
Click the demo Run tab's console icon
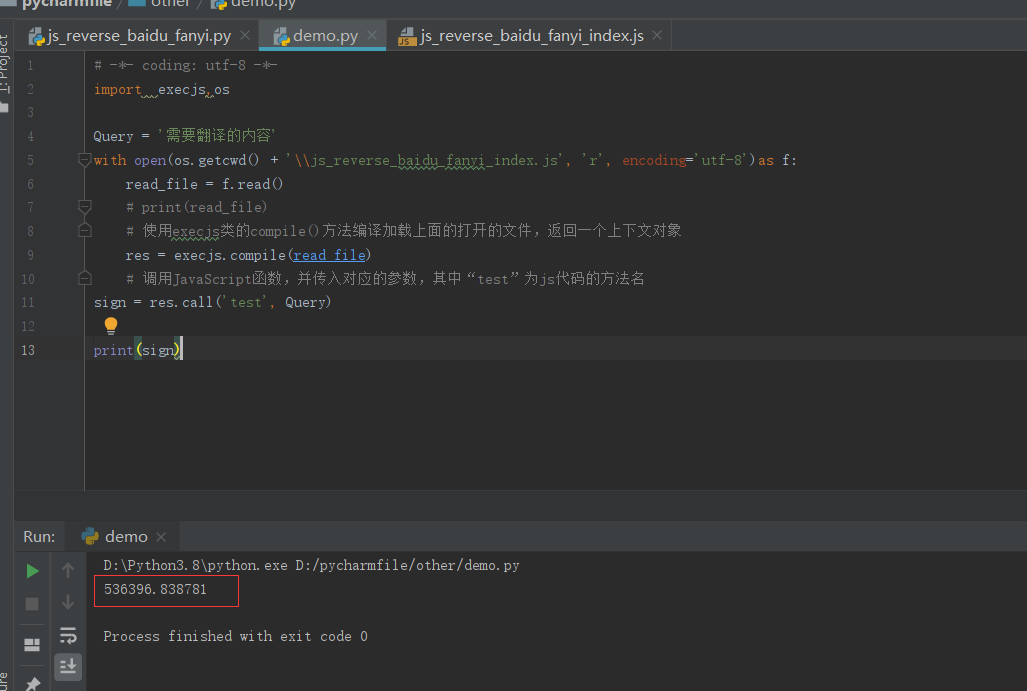click(90, 536)
